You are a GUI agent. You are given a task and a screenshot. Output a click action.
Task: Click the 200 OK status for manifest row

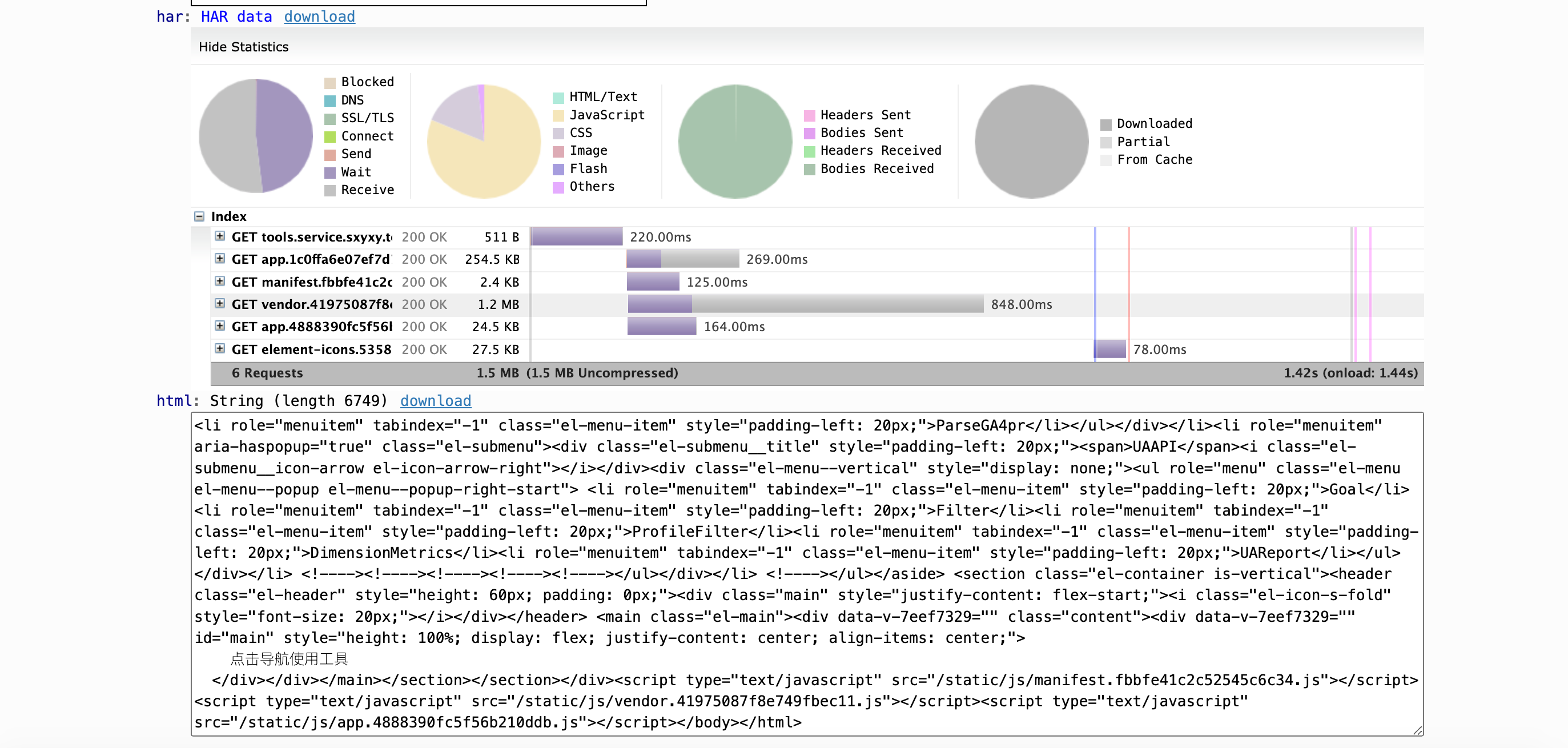pyautogui.click(x=424, y=282)
